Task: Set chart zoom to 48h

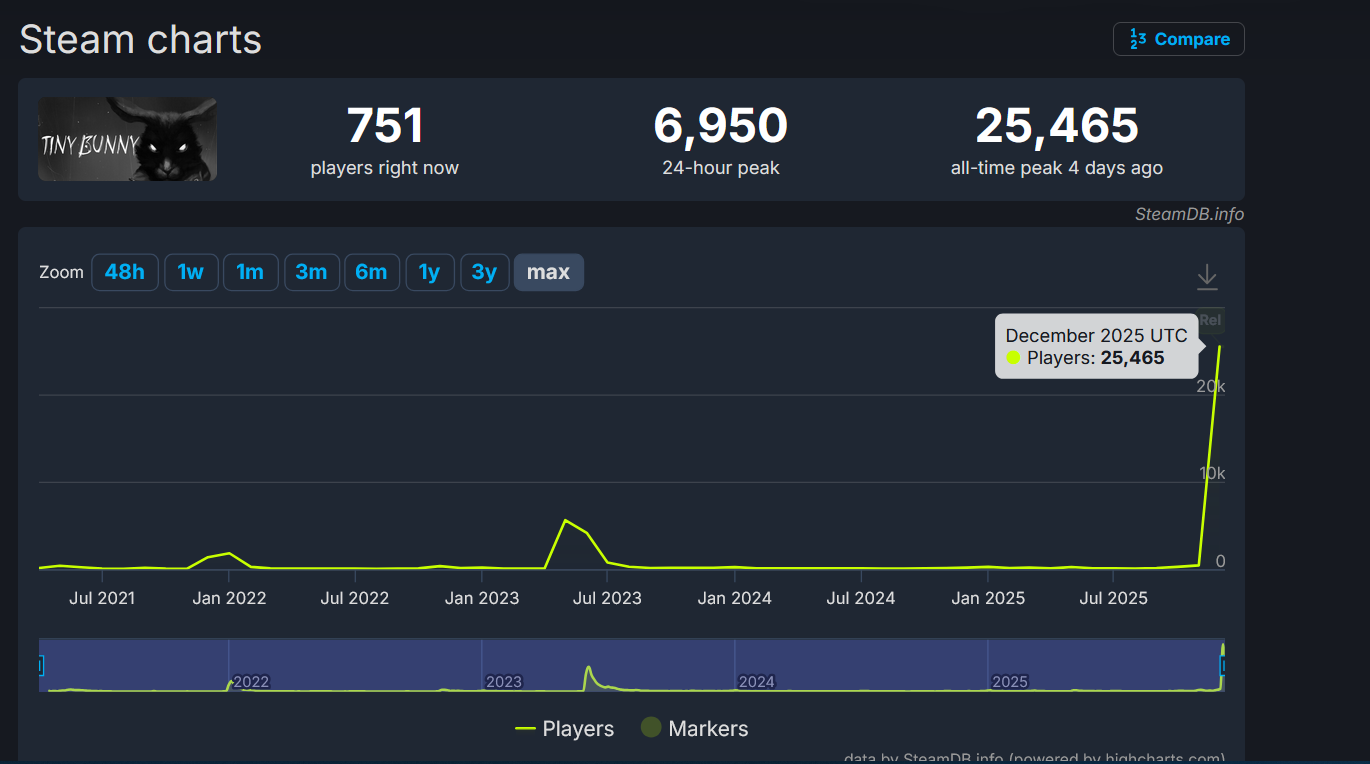Action: coord(125,272)
